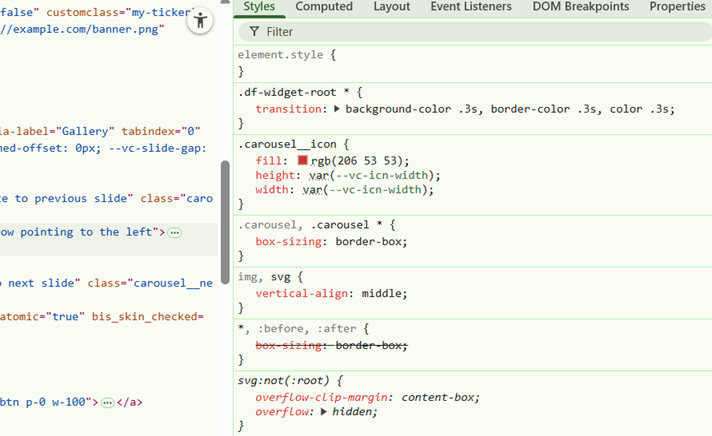Switch to the Computed tab
This screenshot has height=436, width=712.
tap(324, 7)
